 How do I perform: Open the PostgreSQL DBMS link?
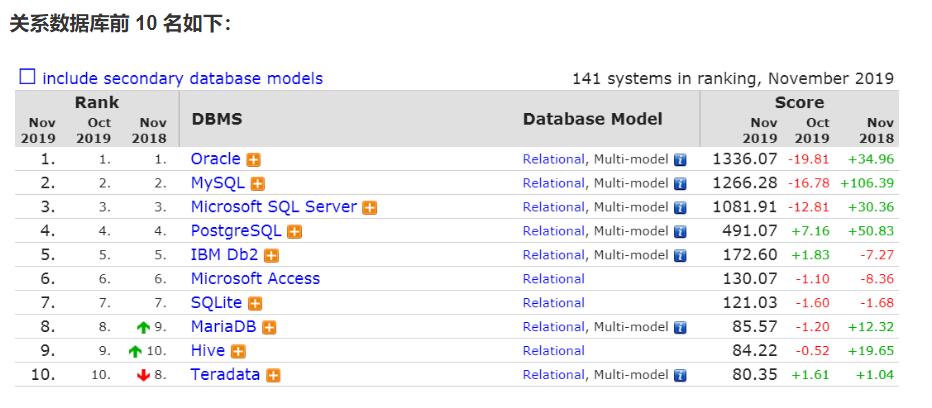(x=236, y=231)
